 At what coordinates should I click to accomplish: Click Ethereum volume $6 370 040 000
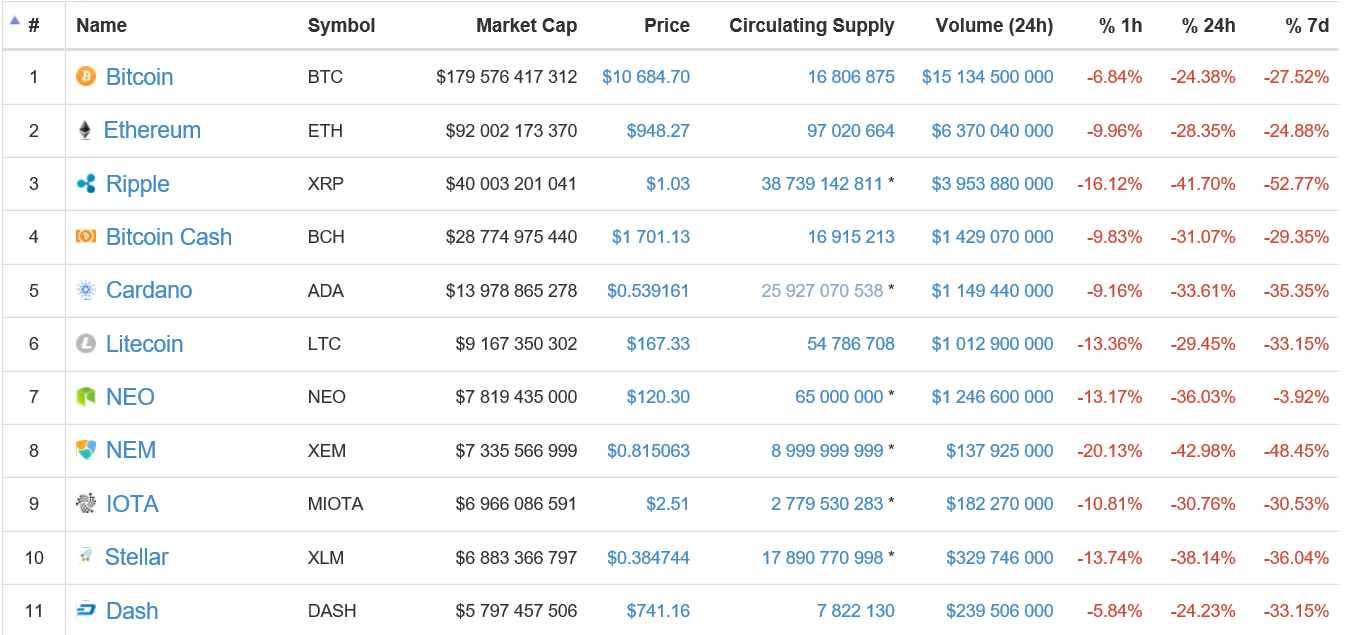pos(992,130)
